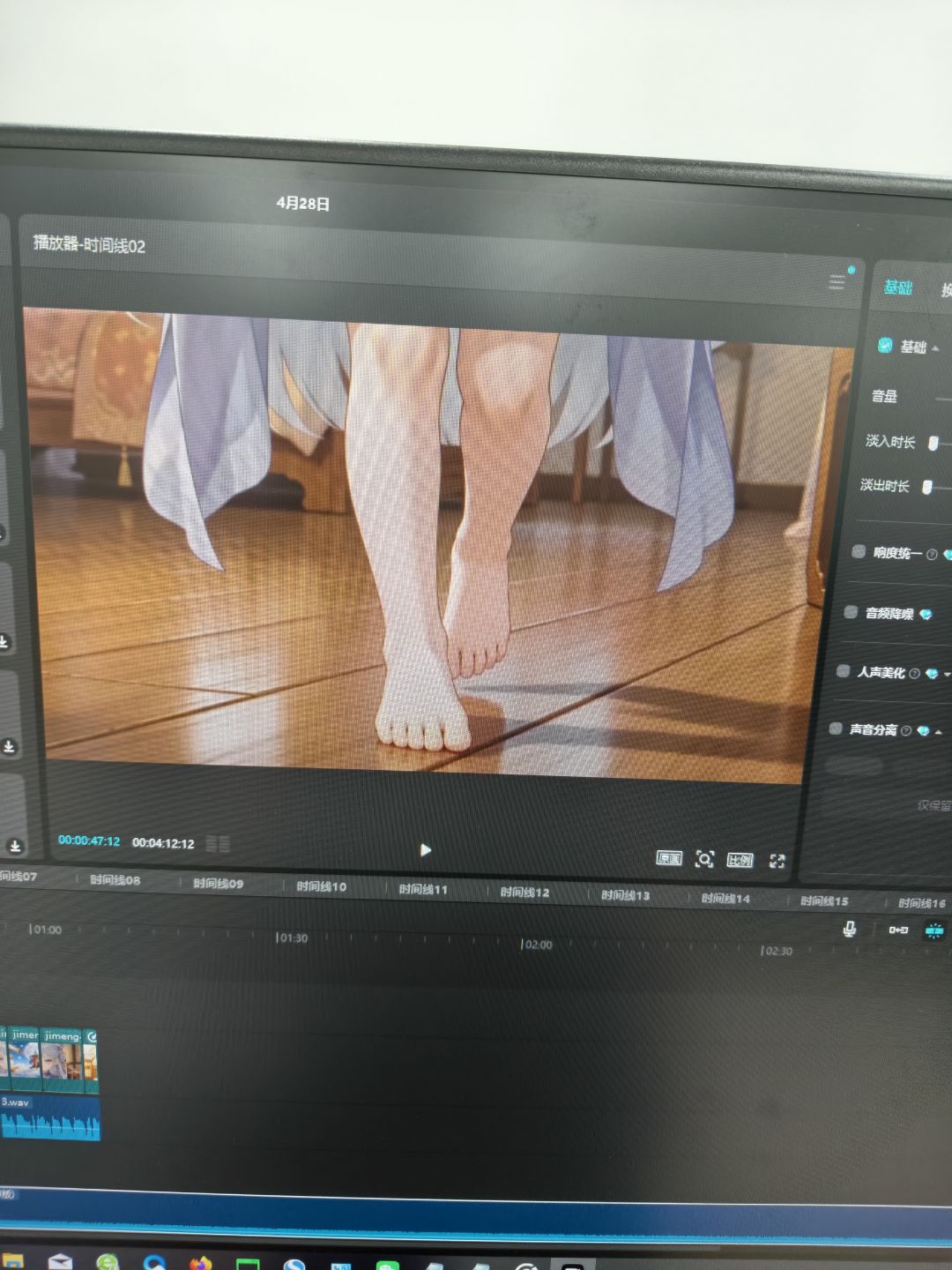The height and width of the screenshot is (1270, 952).
Task: Select the 时间线10 tab
Action: (x=321, y=886)
